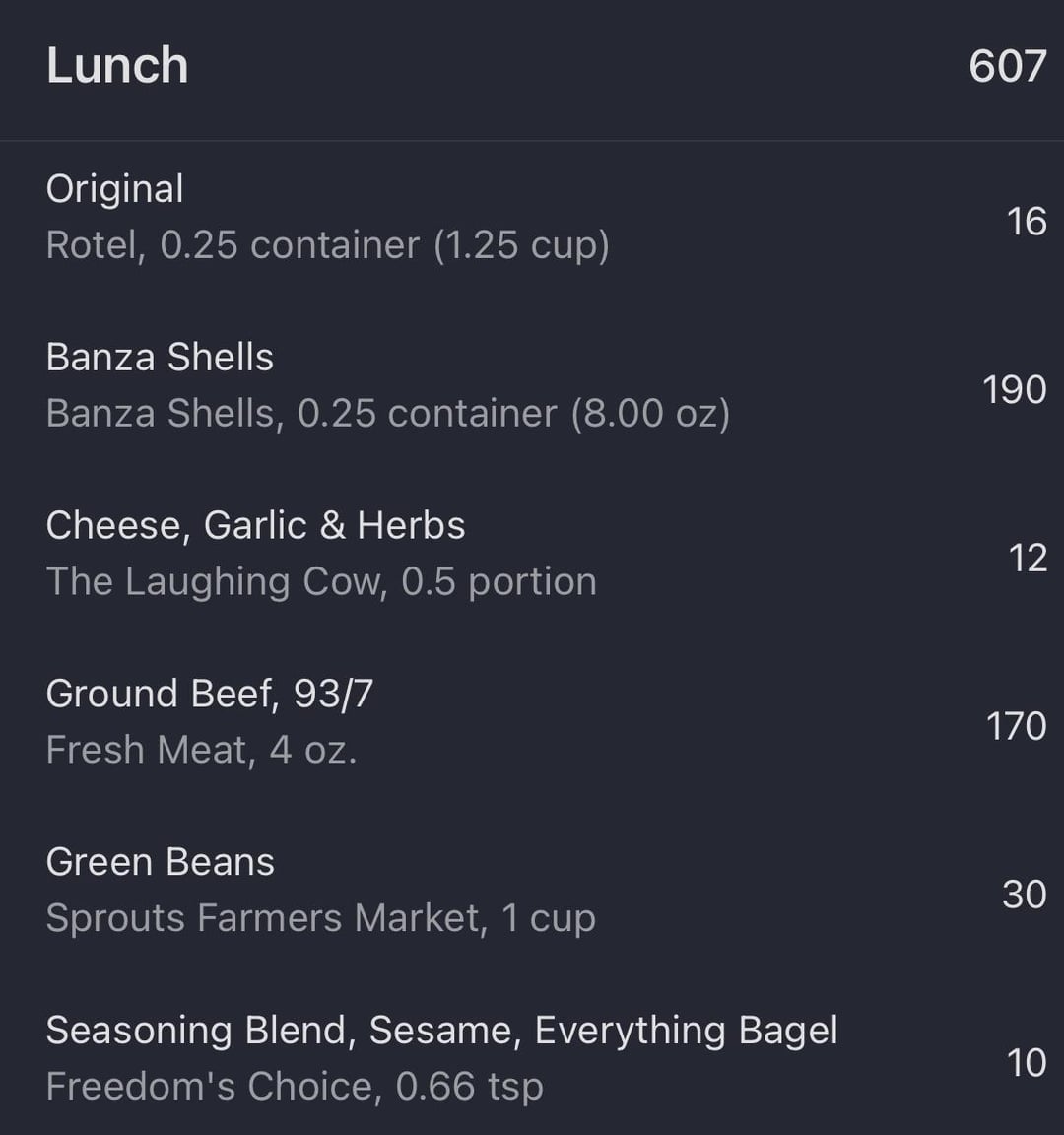The height and width of the screenshot is (1135, 1064).
Task: Tap the 190 calorie value
Action: point(1015,389)
